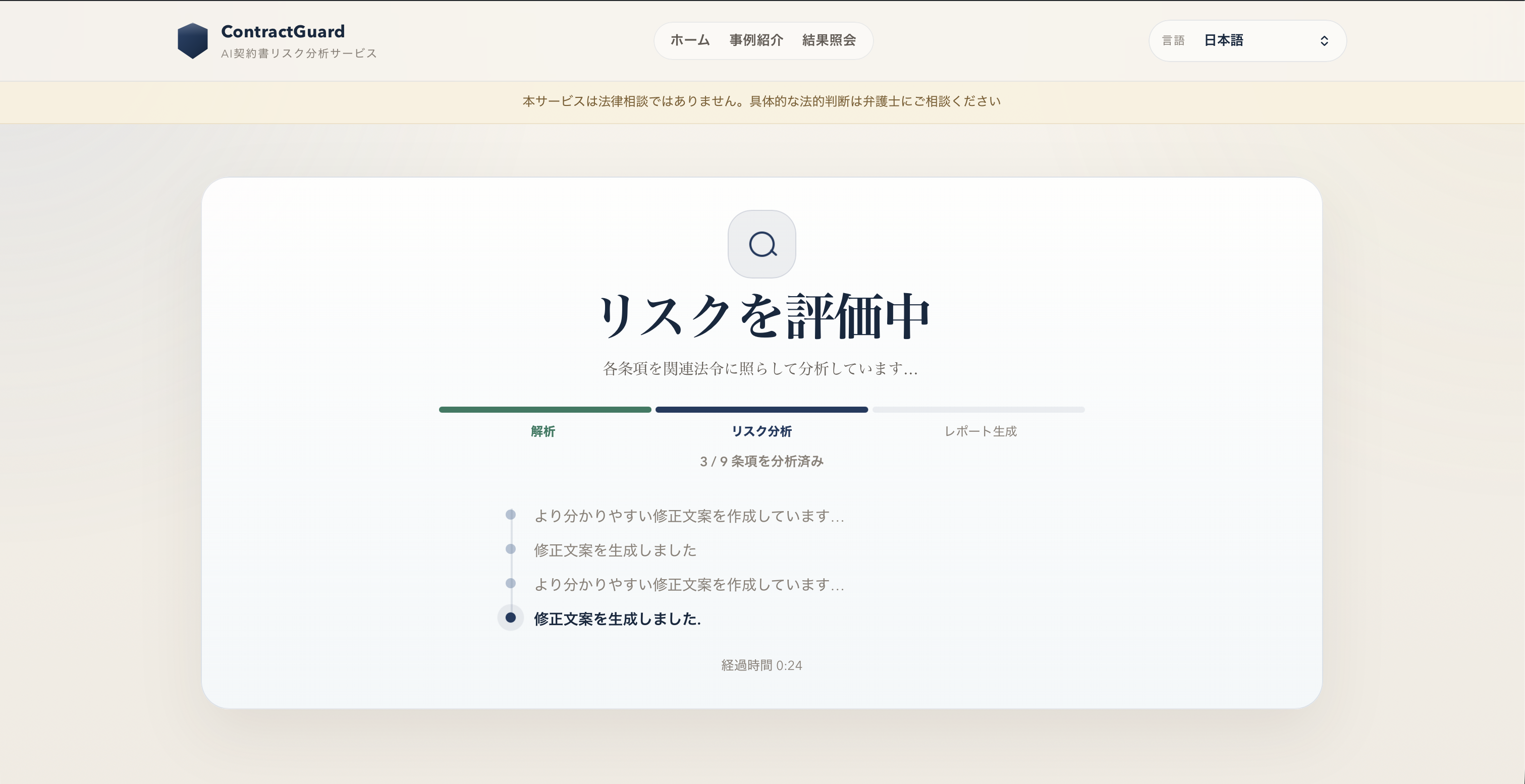Click the 3 / 9 条項を分析済み status text
Viewport: 1525px width, 784px height.
[761, 462]
